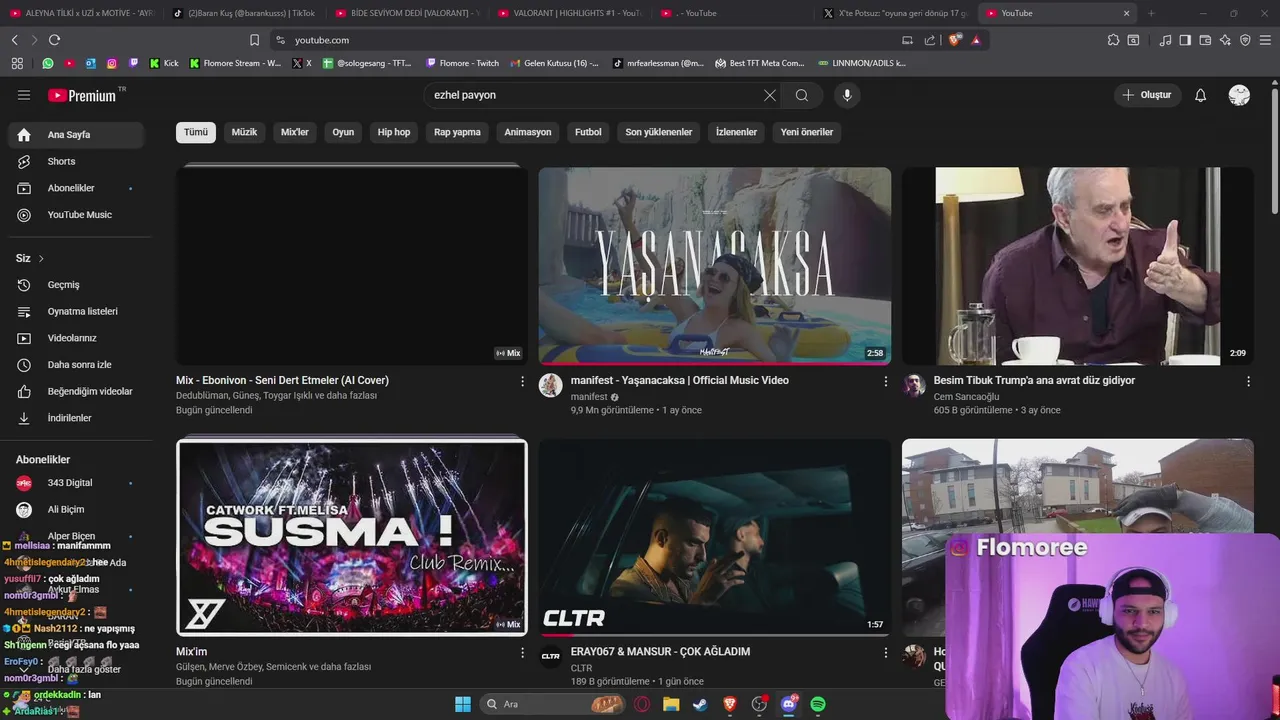Start voice search with the microphone icon

tap(847, 95)
